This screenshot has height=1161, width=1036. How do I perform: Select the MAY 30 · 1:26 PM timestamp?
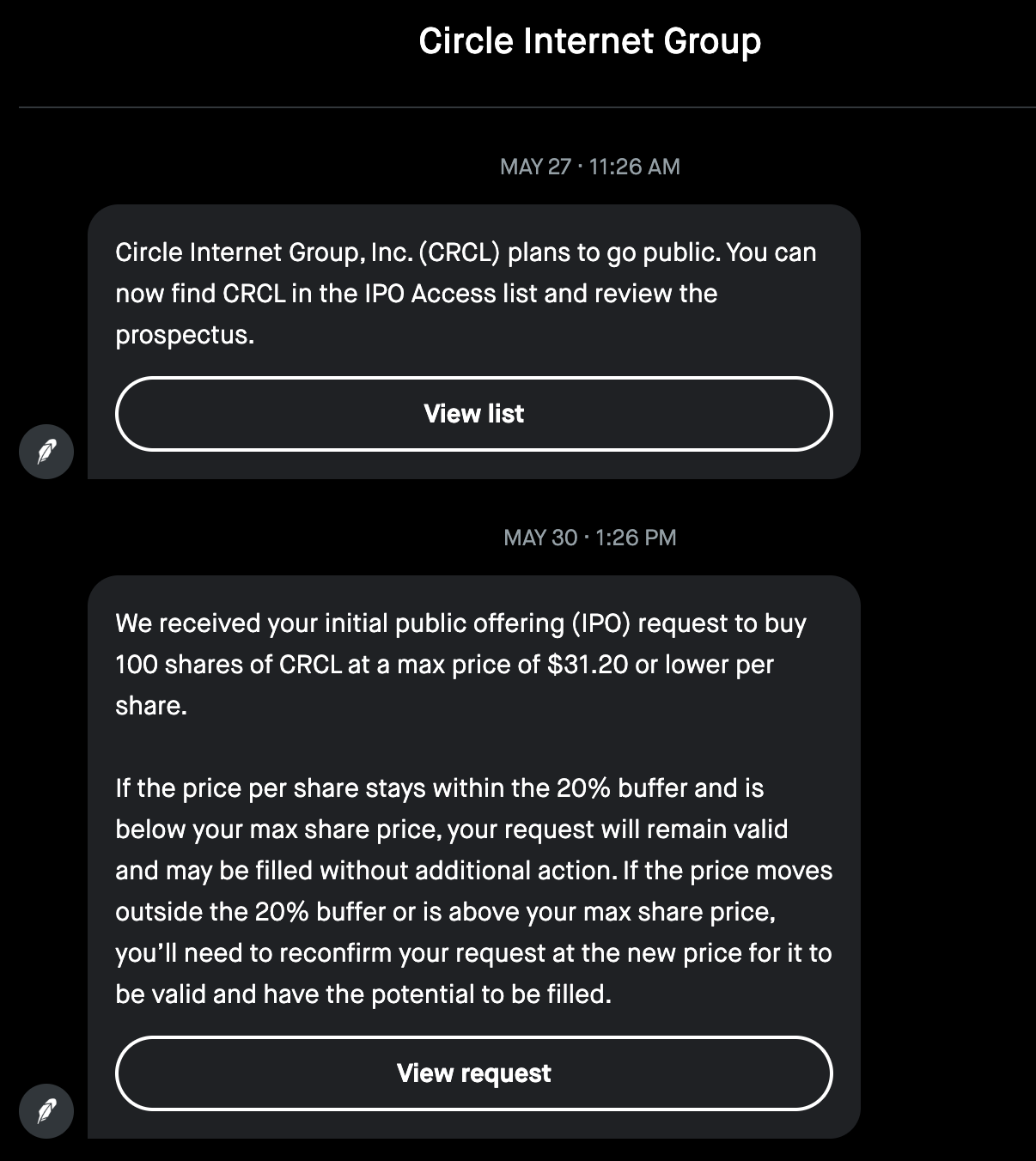589,538
